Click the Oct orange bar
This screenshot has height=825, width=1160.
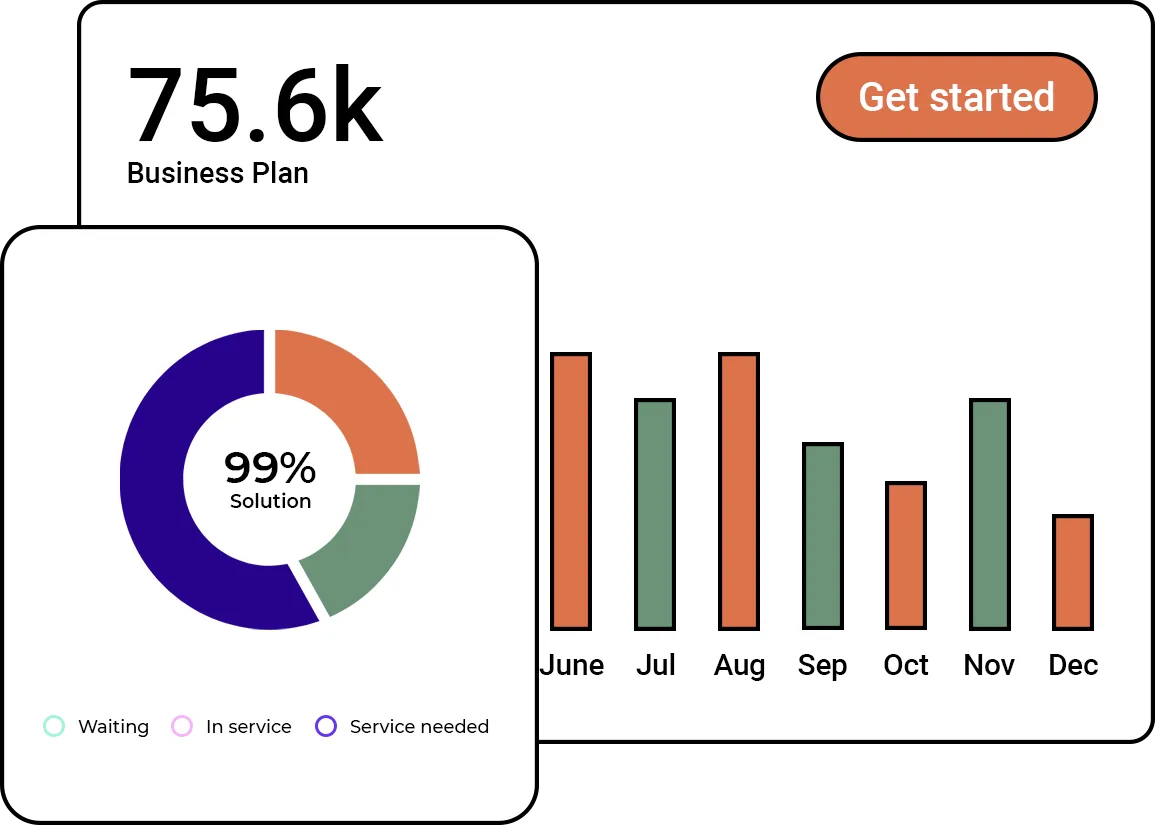tap(906, 555)
